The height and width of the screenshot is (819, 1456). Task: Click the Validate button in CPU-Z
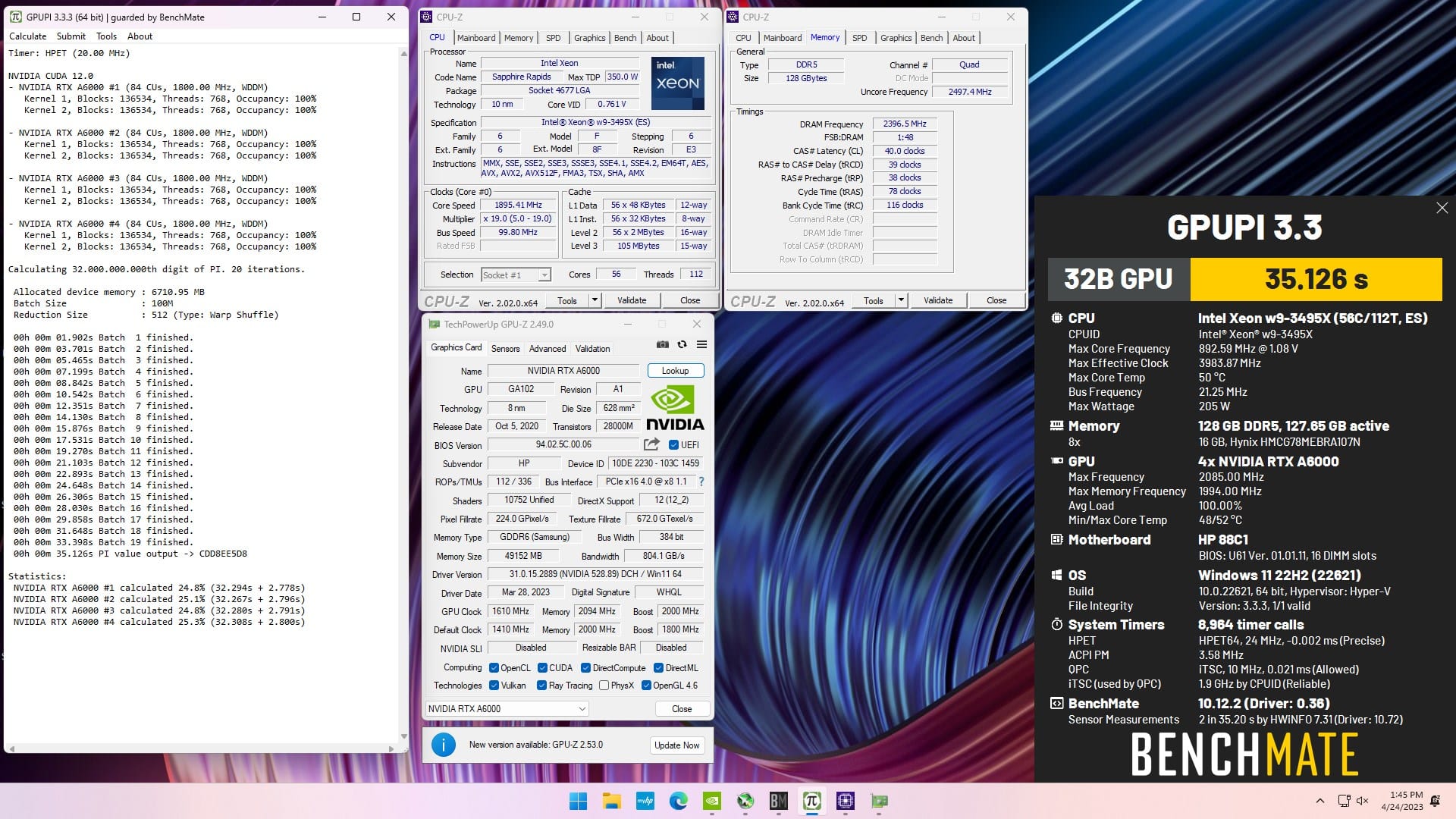(x=631, y=300)
